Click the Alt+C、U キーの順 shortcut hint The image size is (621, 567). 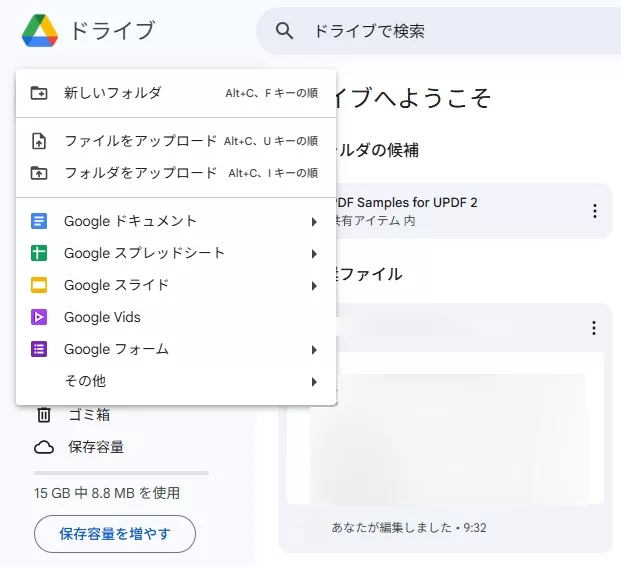[271, 141]
